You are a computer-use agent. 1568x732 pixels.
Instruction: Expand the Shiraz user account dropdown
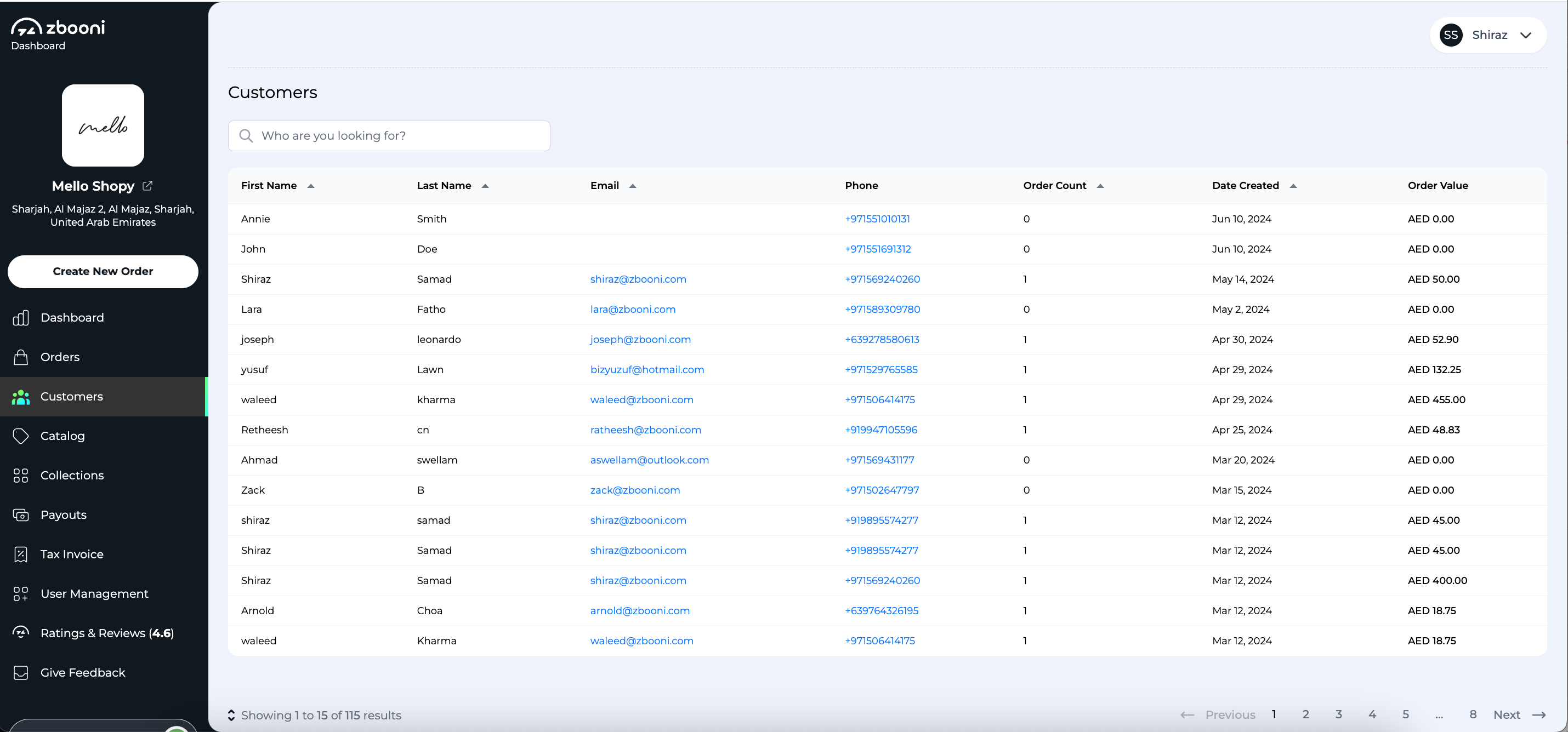1525,35
